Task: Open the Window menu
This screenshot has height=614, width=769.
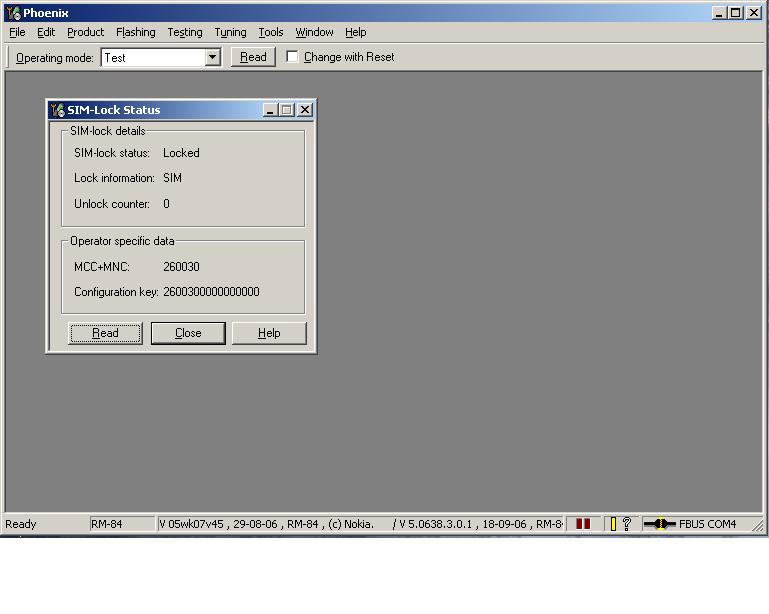Action: pos(314,32)
